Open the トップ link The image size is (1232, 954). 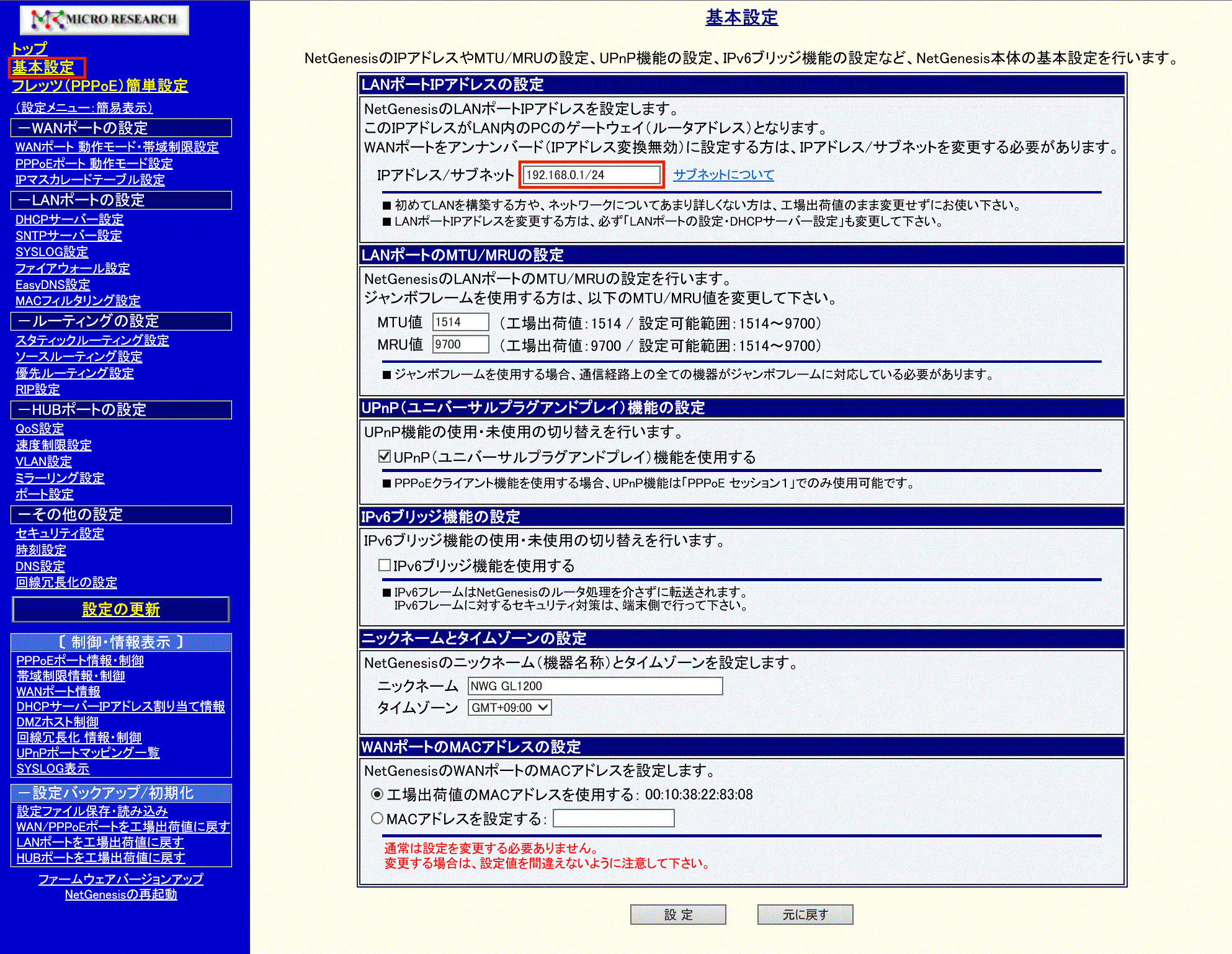[29, 48]
